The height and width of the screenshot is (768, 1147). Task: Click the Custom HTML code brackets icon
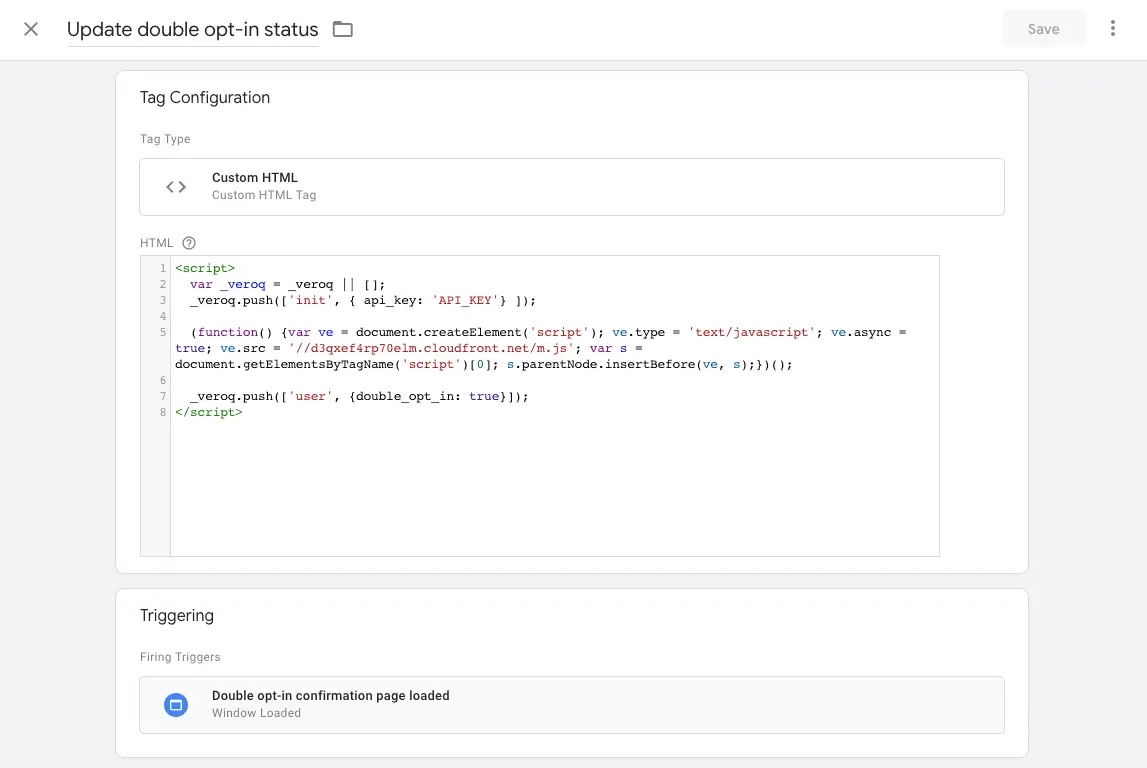click(x=175, y=186)
